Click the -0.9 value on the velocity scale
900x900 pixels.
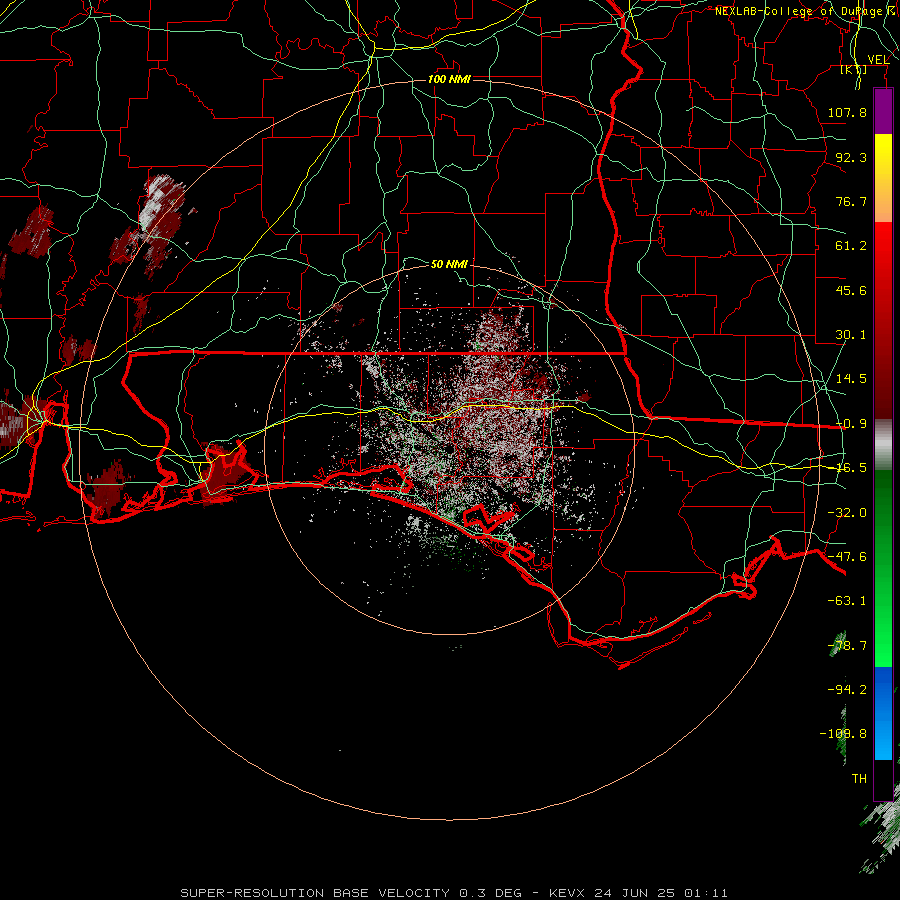pyautogui.click(x=851, y=424)
